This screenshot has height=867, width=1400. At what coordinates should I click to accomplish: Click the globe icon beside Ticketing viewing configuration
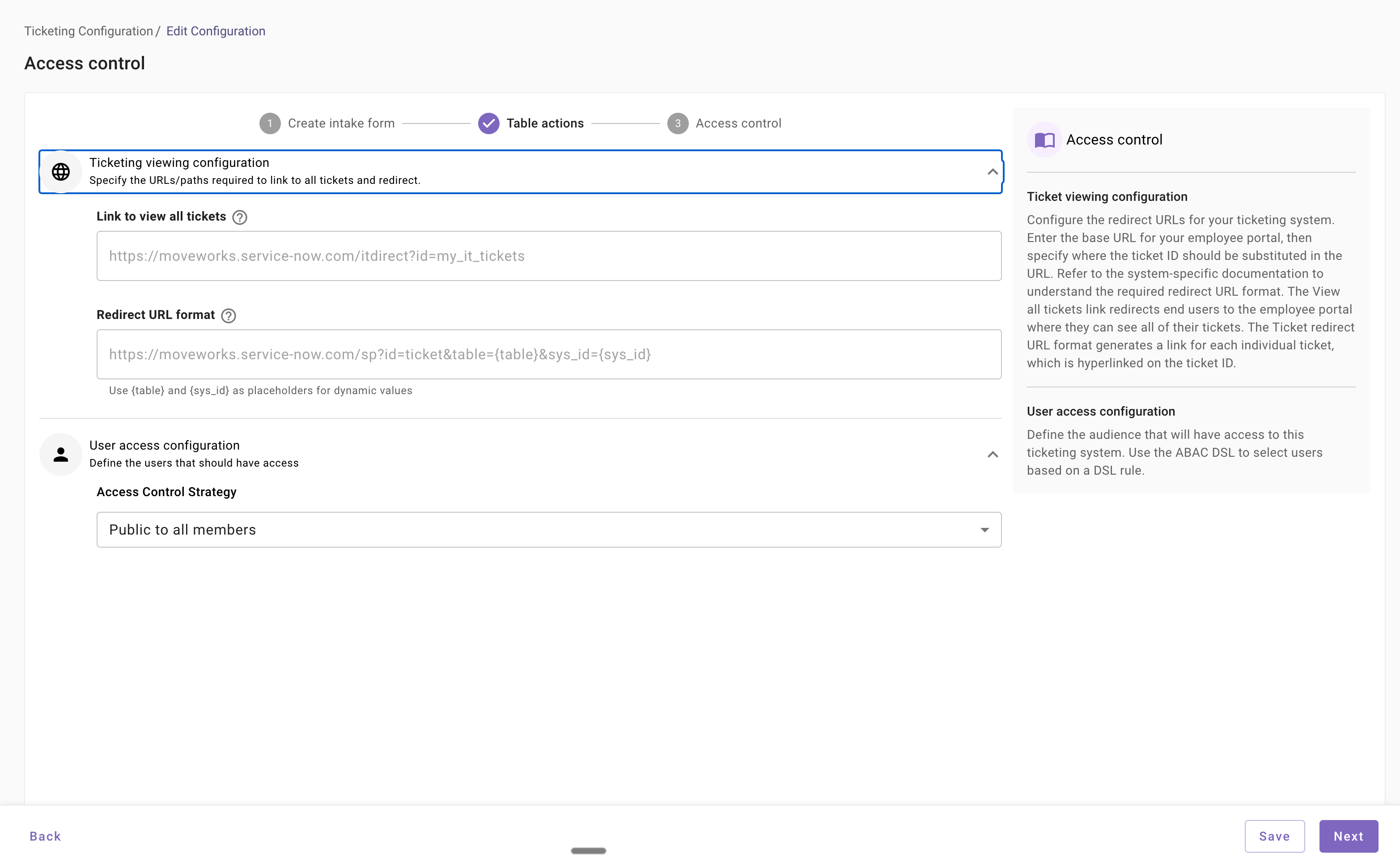[61, 171]
